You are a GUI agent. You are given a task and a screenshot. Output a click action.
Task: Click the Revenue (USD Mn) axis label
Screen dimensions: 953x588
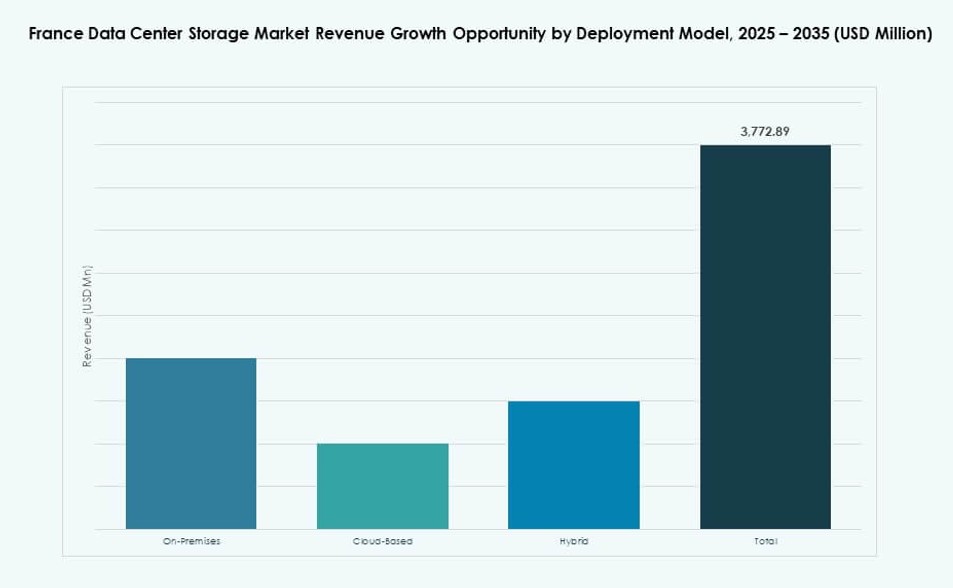87,315
